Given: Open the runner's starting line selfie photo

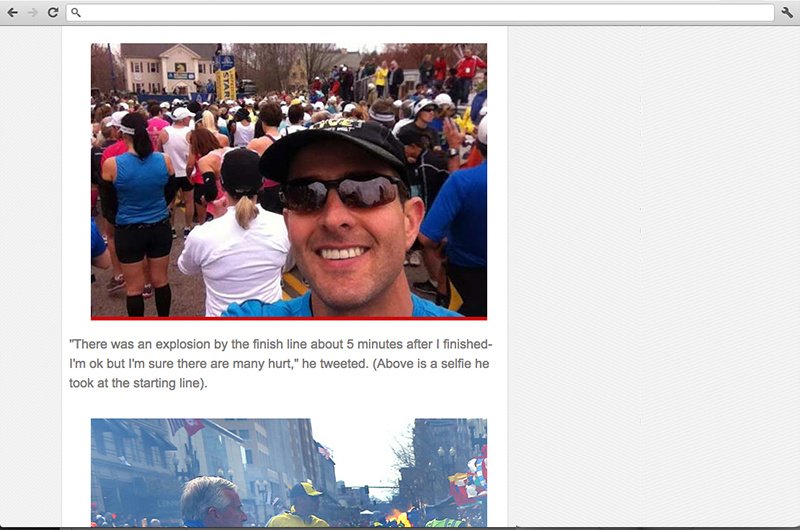Looking at the screenshot, I should click(x=289, y=180).
